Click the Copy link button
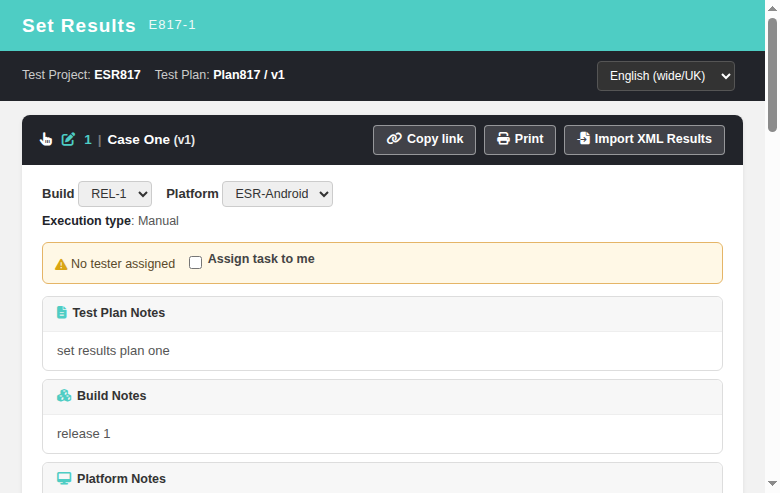The height and width of the screenshot is (493, 780). click(424, 140)
